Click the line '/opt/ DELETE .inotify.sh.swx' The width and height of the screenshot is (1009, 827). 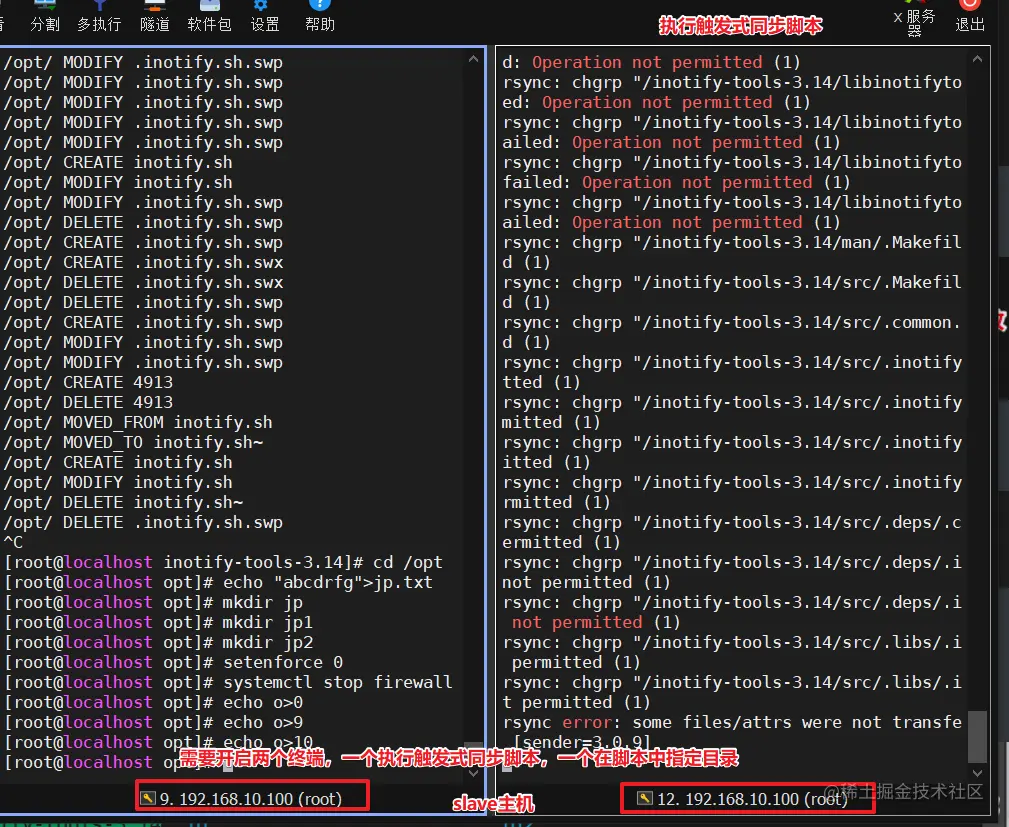point(143,283)
